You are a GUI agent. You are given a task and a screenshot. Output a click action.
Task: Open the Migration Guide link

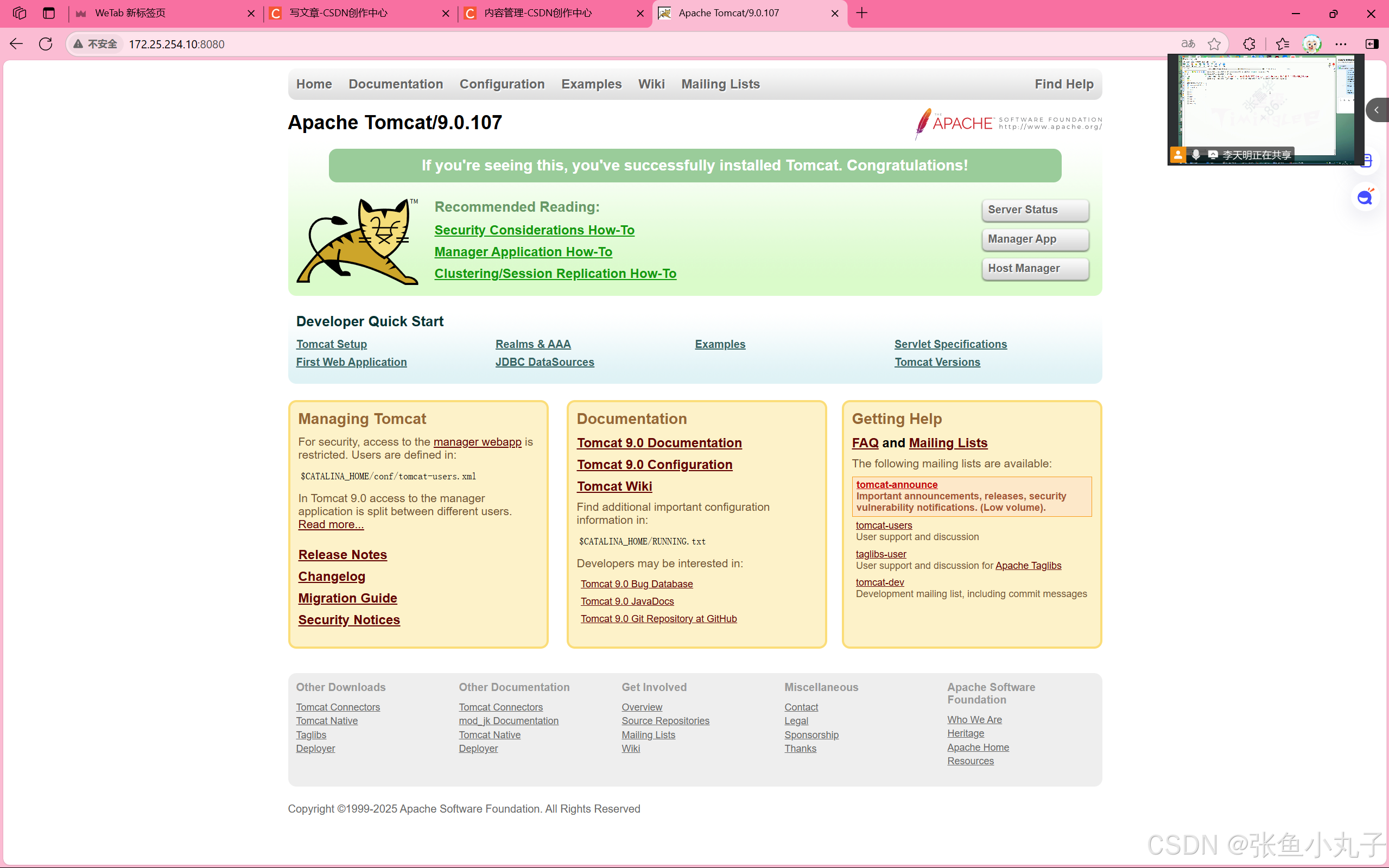pyautogui.click(x=348, y=598)
